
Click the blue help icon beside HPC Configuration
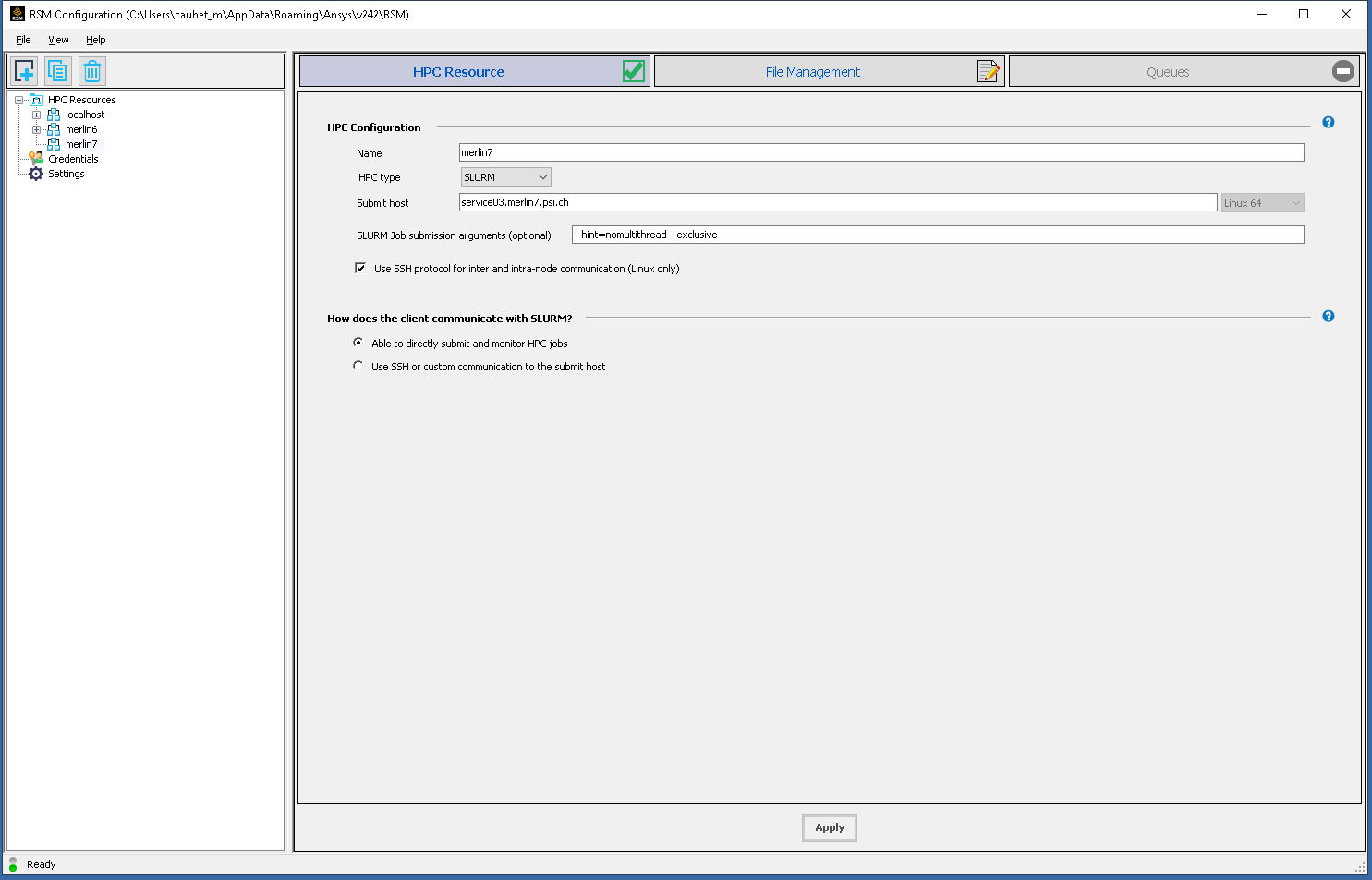(x=1329, y=122)
